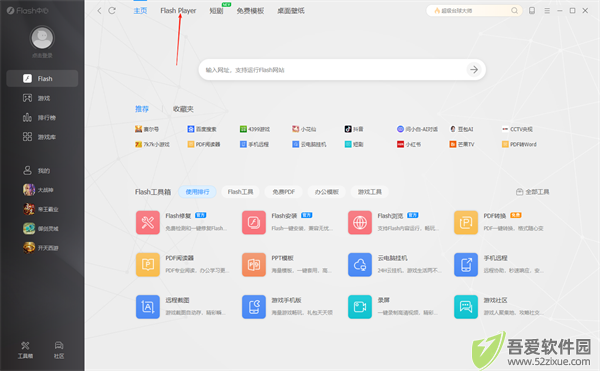The image size is (600, 371).
Task: Open the 抖音 shortcut link
Action: tap(354, 129)
